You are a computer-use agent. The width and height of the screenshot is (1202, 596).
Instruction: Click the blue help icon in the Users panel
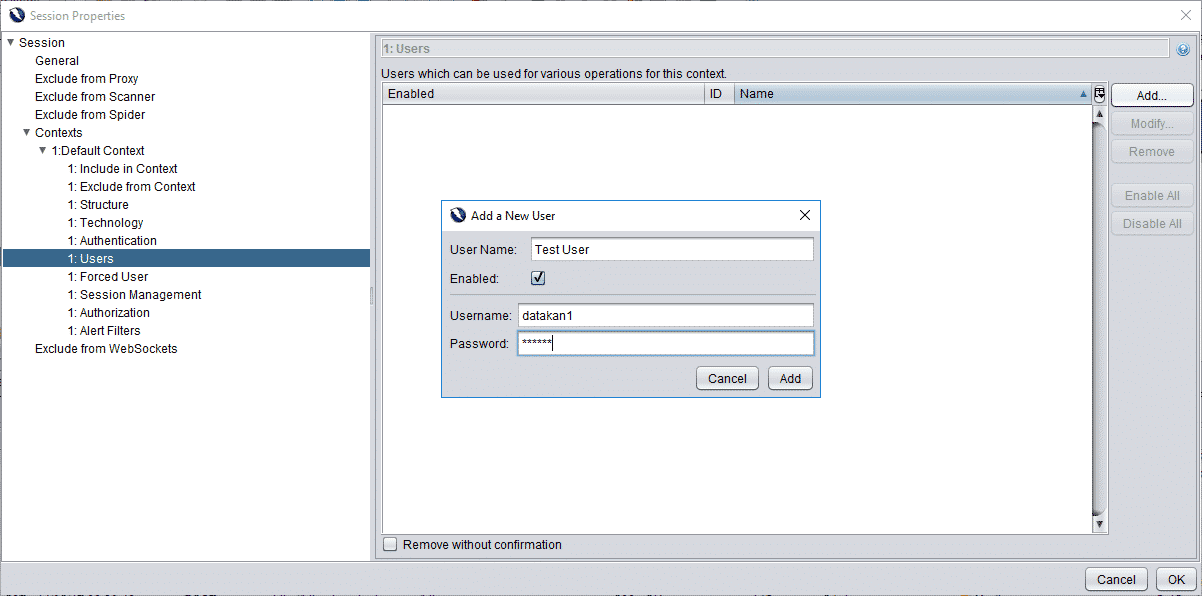click(x=1183, y=48)
